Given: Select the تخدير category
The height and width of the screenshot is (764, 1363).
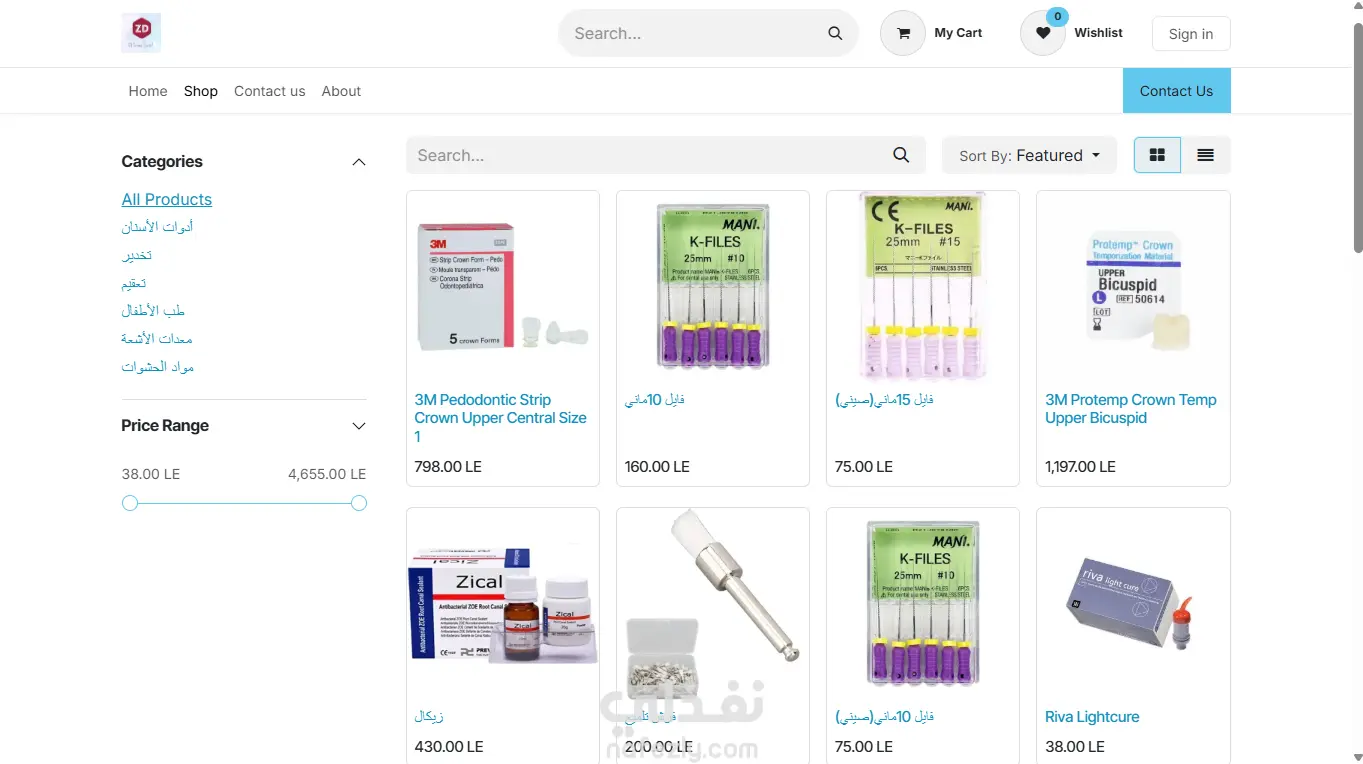Looking at the screenshot, I should click(x=137, y=255).
